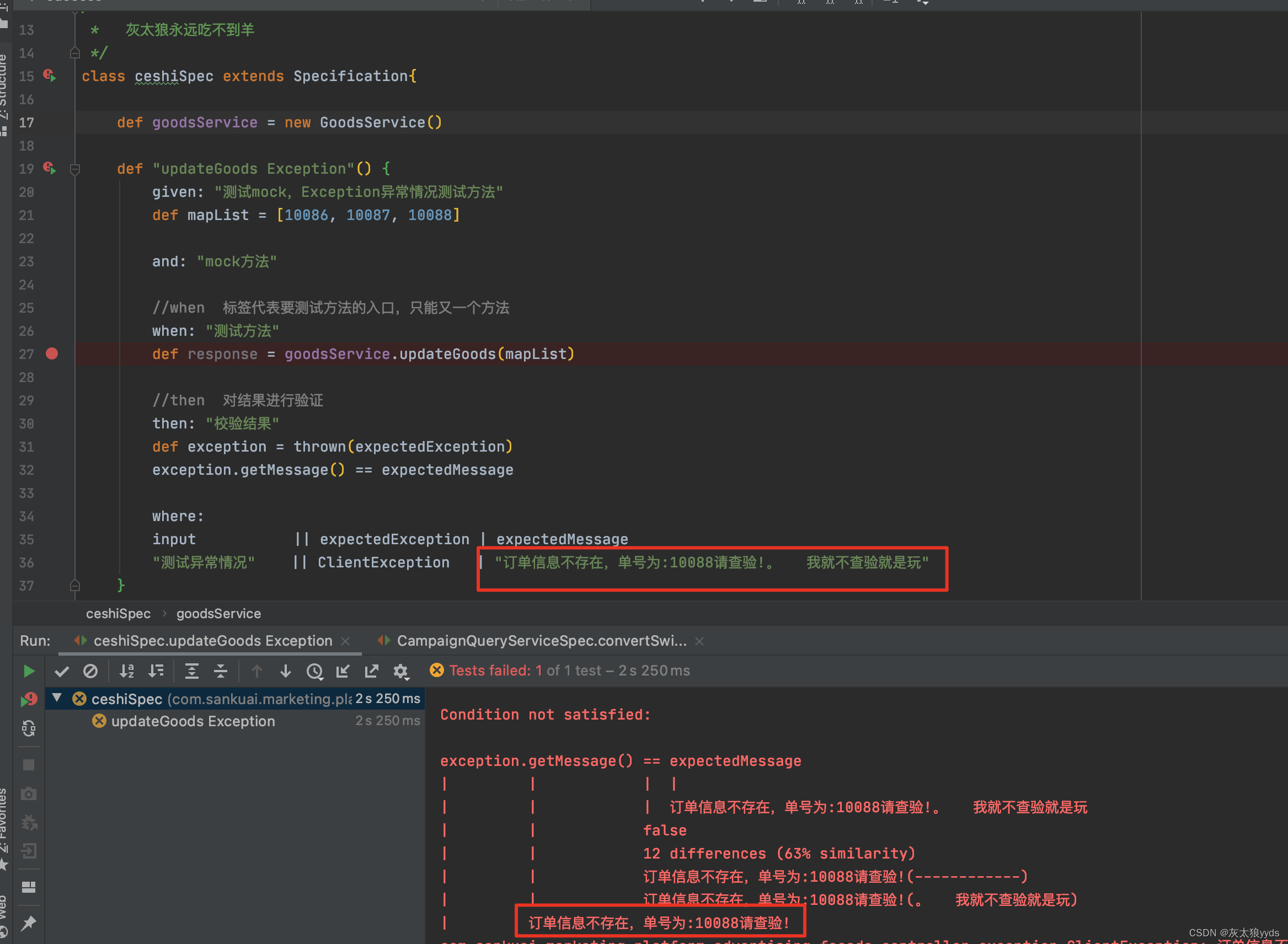The image size is (1288, 944).
Task: Click line number 17 in gutter
Action: pos(26,122)
